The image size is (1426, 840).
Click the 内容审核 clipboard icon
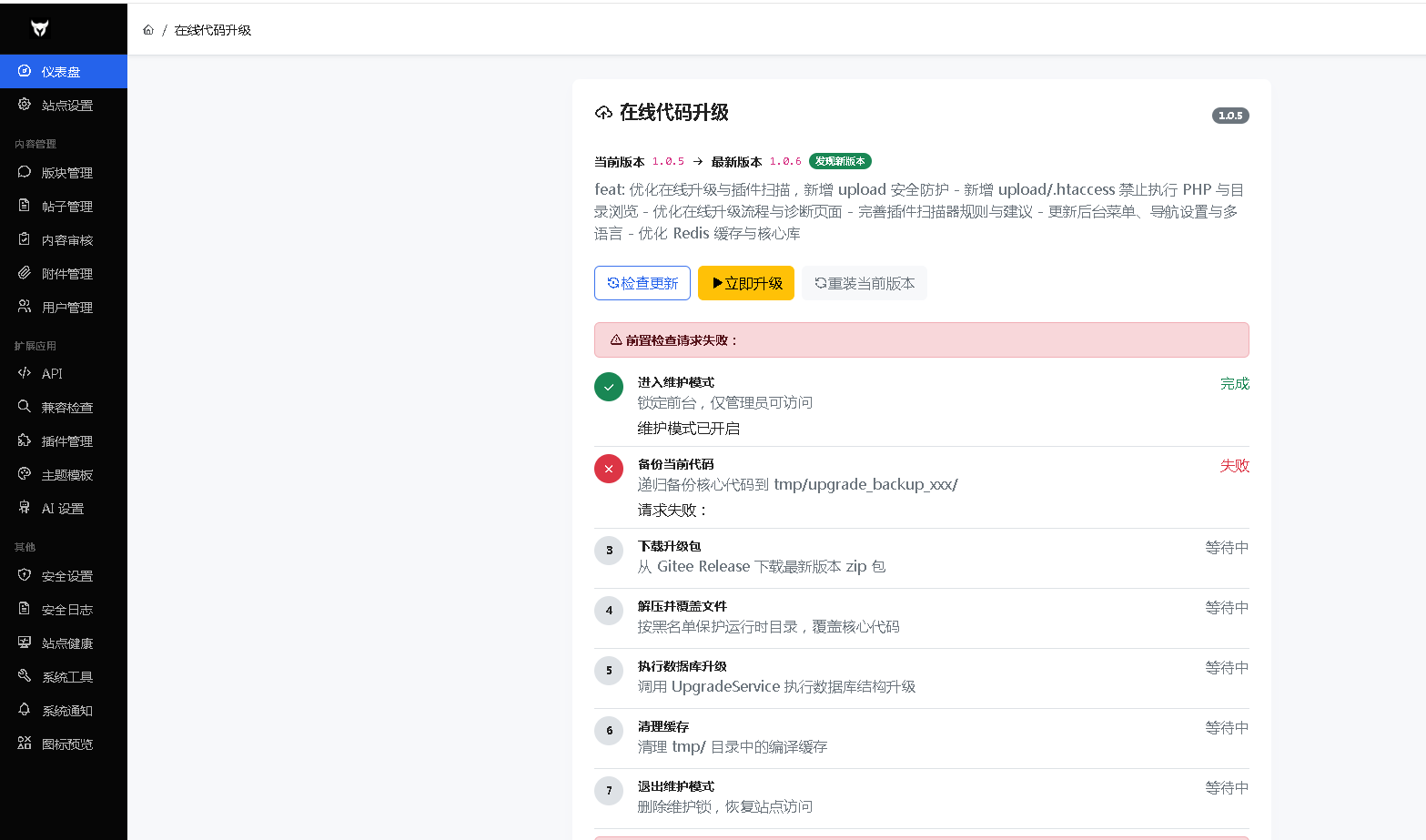click(25, 239)
